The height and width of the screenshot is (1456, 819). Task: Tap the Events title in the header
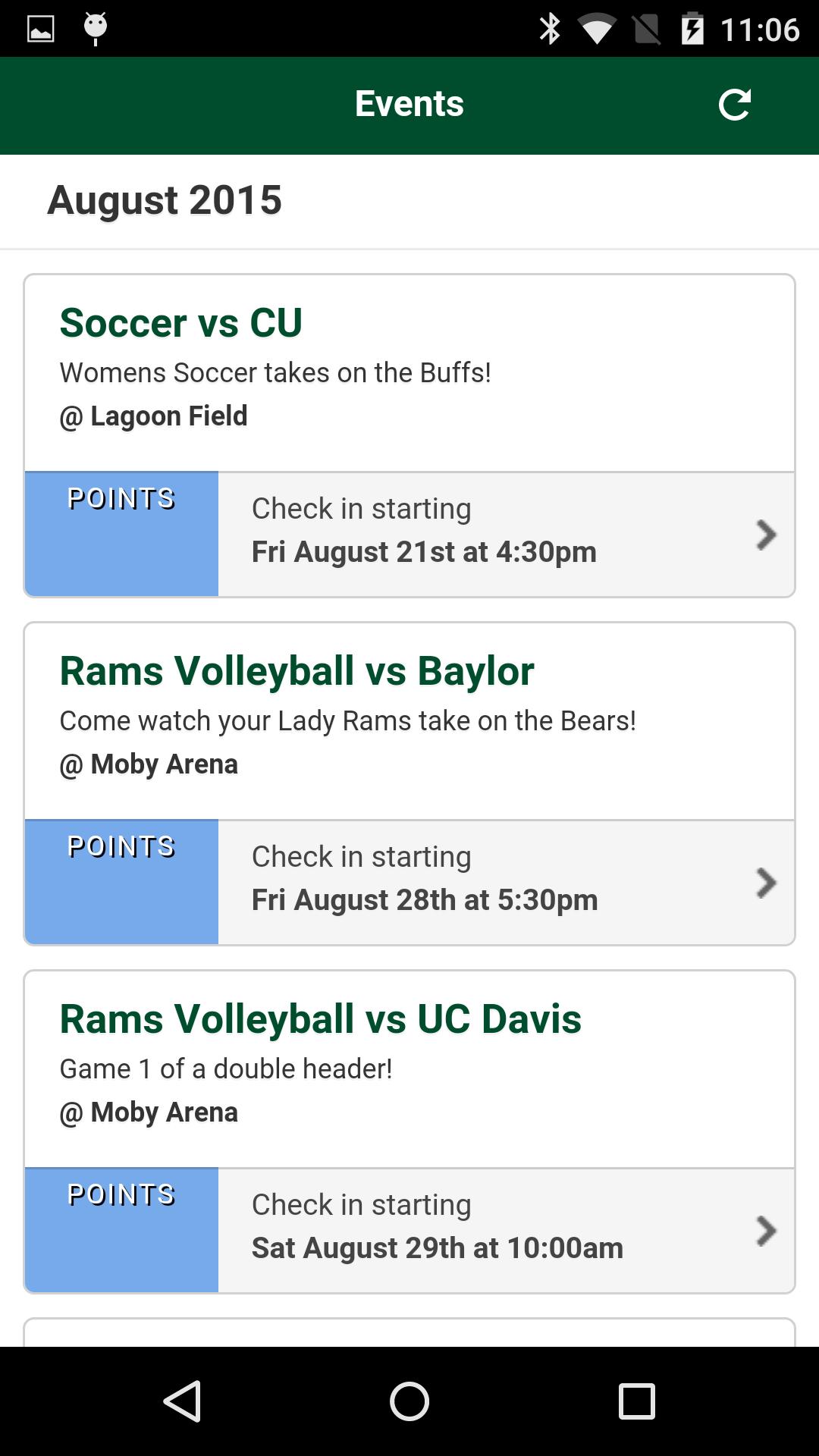pos(409,104)
